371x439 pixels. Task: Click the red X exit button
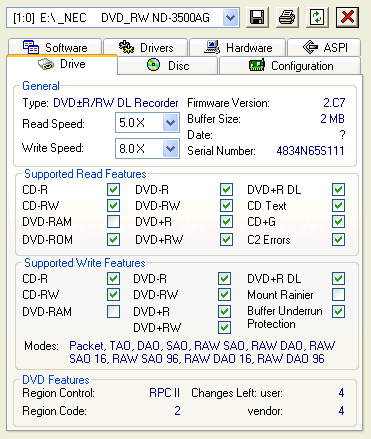pos(347,17)
